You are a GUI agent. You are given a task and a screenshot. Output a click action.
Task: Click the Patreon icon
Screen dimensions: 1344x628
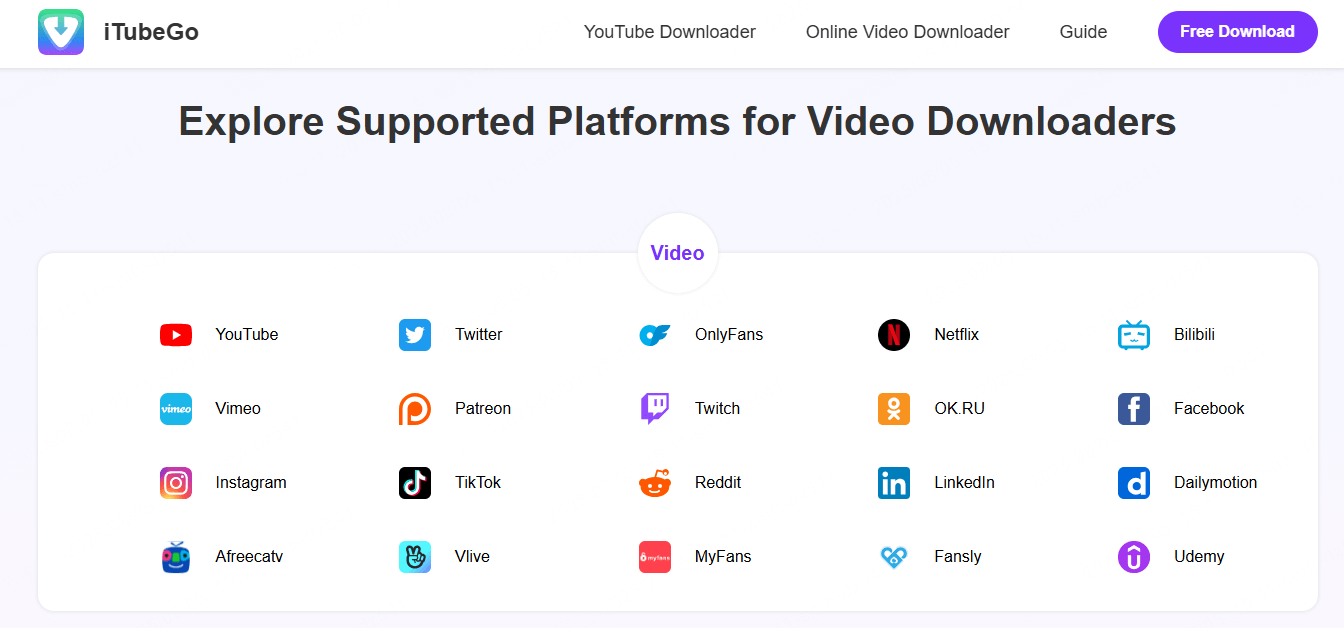pyautogui.click(x=415, y=409)
